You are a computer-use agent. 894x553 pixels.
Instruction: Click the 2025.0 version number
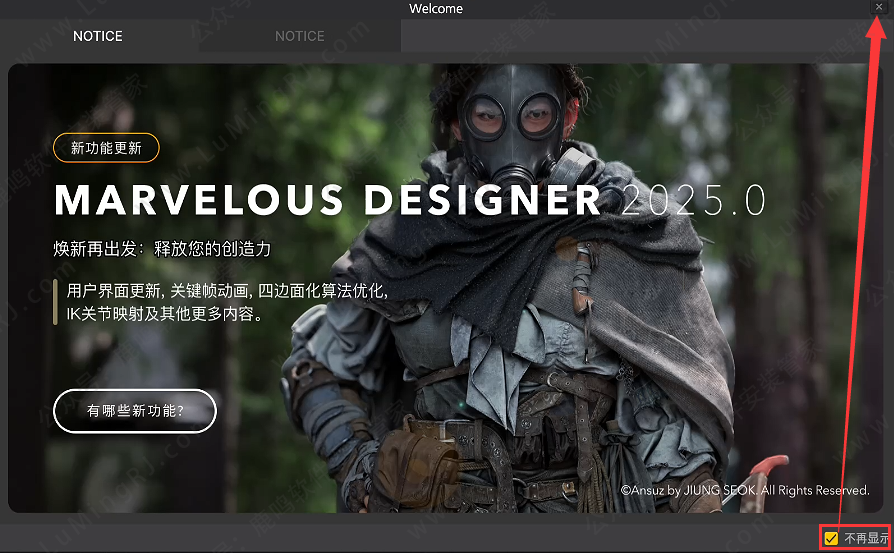[693, 201]
